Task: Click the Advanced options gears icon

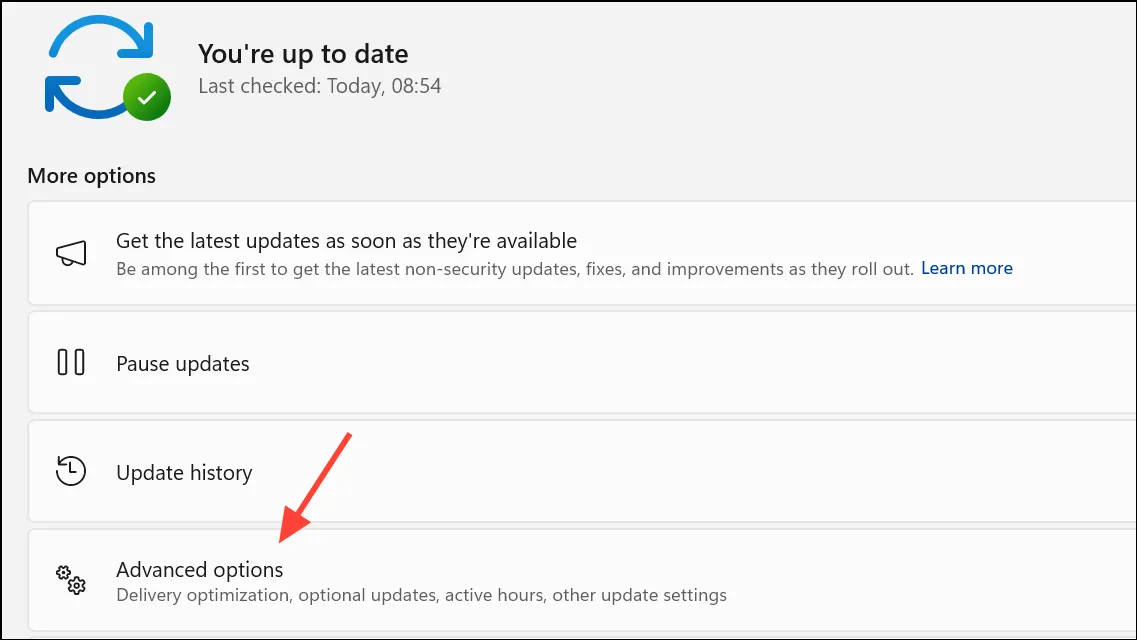Action: point(71,580)
